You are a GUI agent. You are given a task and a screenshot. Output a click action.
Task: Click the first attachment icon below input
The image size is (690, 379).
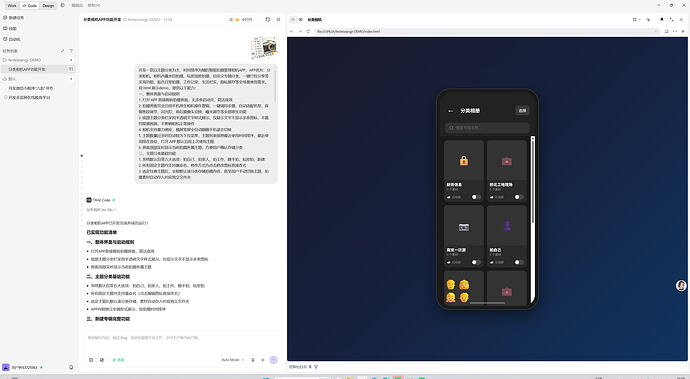(91, 360)
